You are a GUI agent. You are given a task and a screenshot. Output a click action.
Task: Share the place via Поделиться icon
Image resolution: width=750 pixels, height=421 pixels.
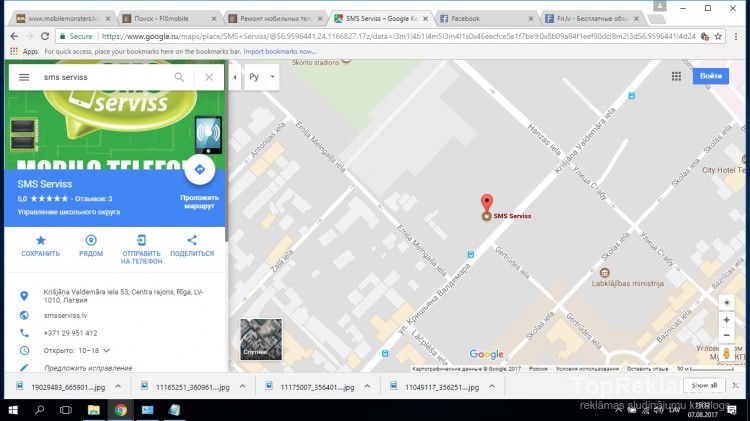coord(192,241)
